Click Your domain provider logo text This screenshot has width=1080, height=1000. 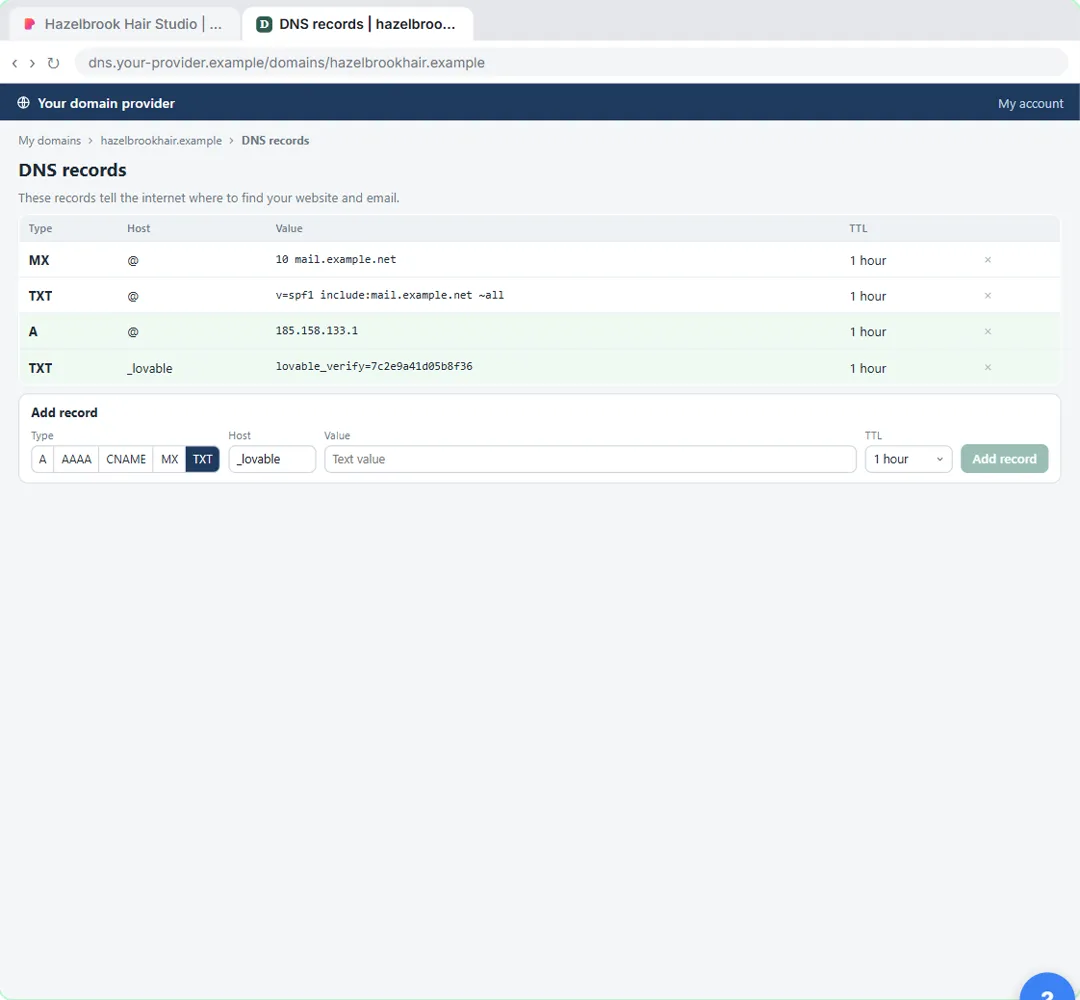pos(106,103)
